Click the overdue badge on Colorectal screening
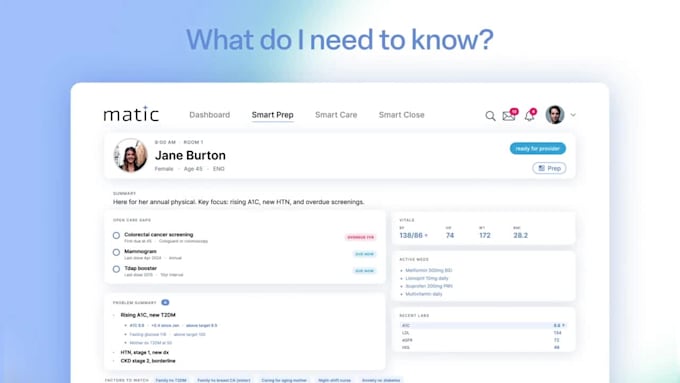 point(360,237)
